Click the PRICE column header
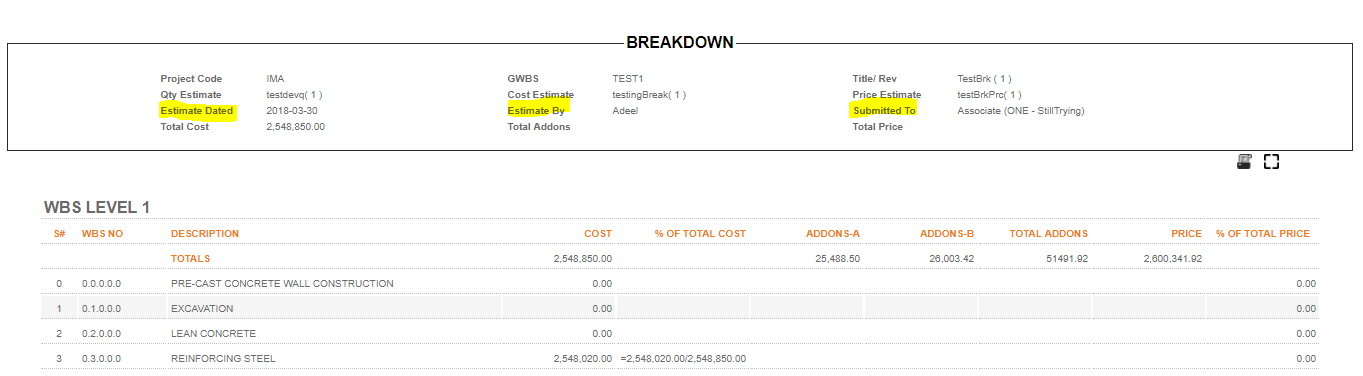 click(x=1187, y=234)
